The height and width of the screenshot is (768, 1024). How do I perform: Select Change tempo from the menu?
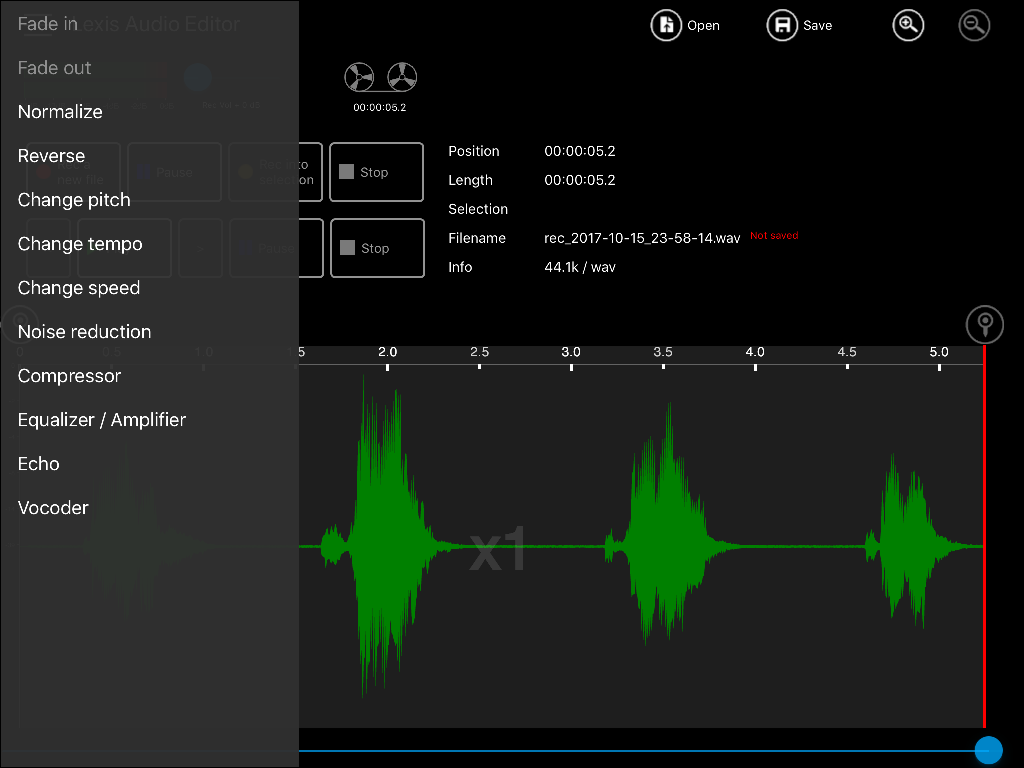coord(80,244)
